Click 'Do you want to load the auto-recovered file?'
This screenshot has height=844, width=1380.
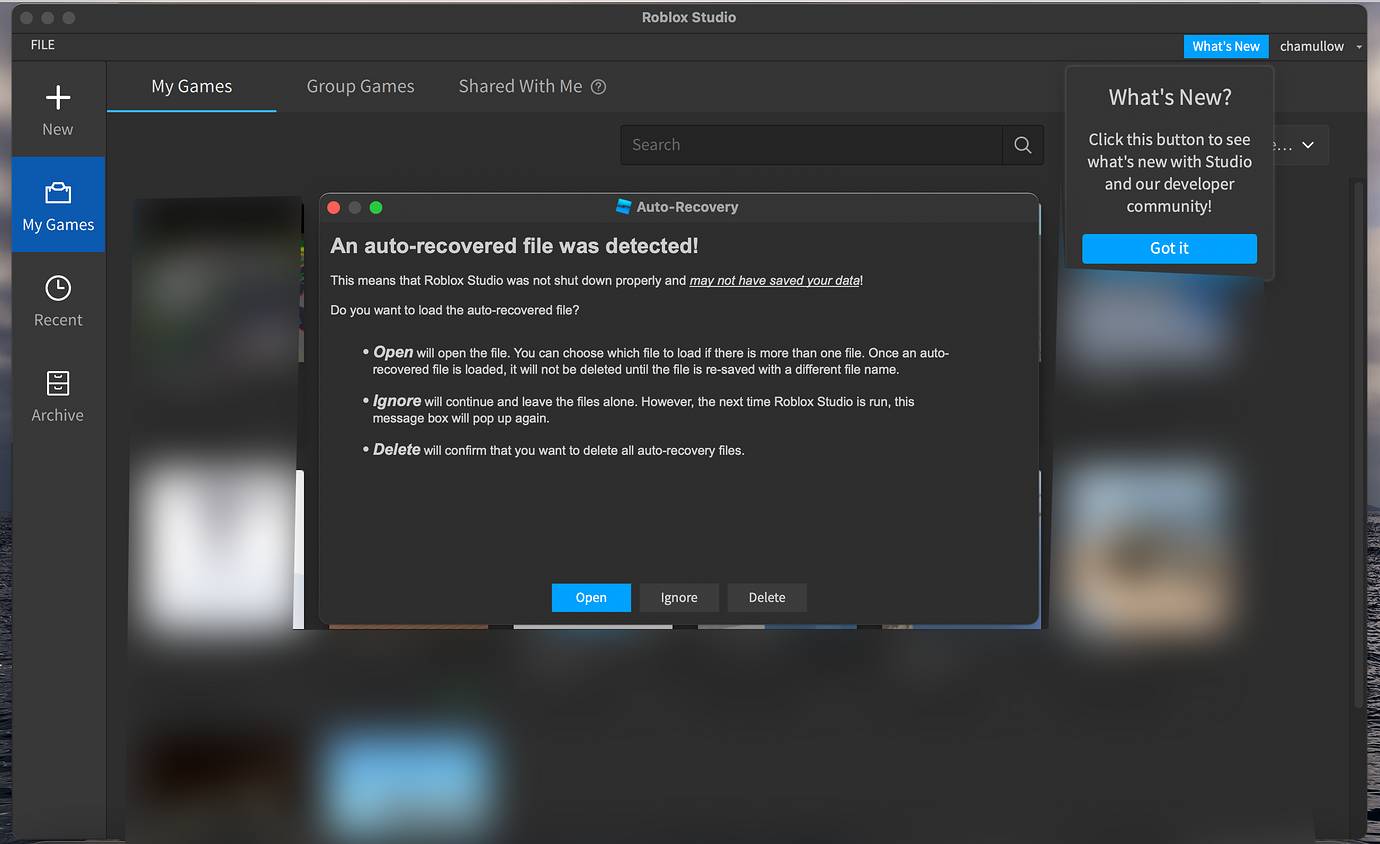coord(455,310)
